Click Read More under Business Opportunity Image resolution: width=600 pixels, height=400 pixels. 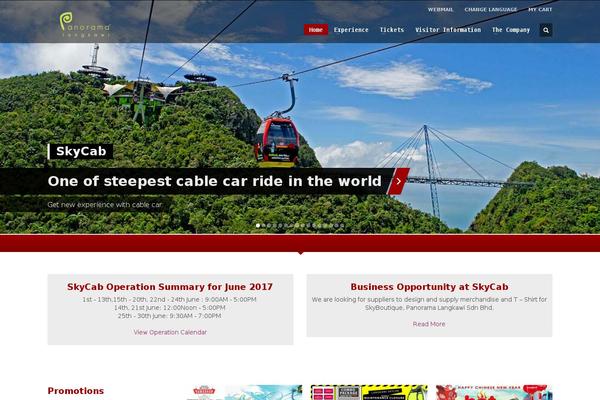click(x=429, y=324)
